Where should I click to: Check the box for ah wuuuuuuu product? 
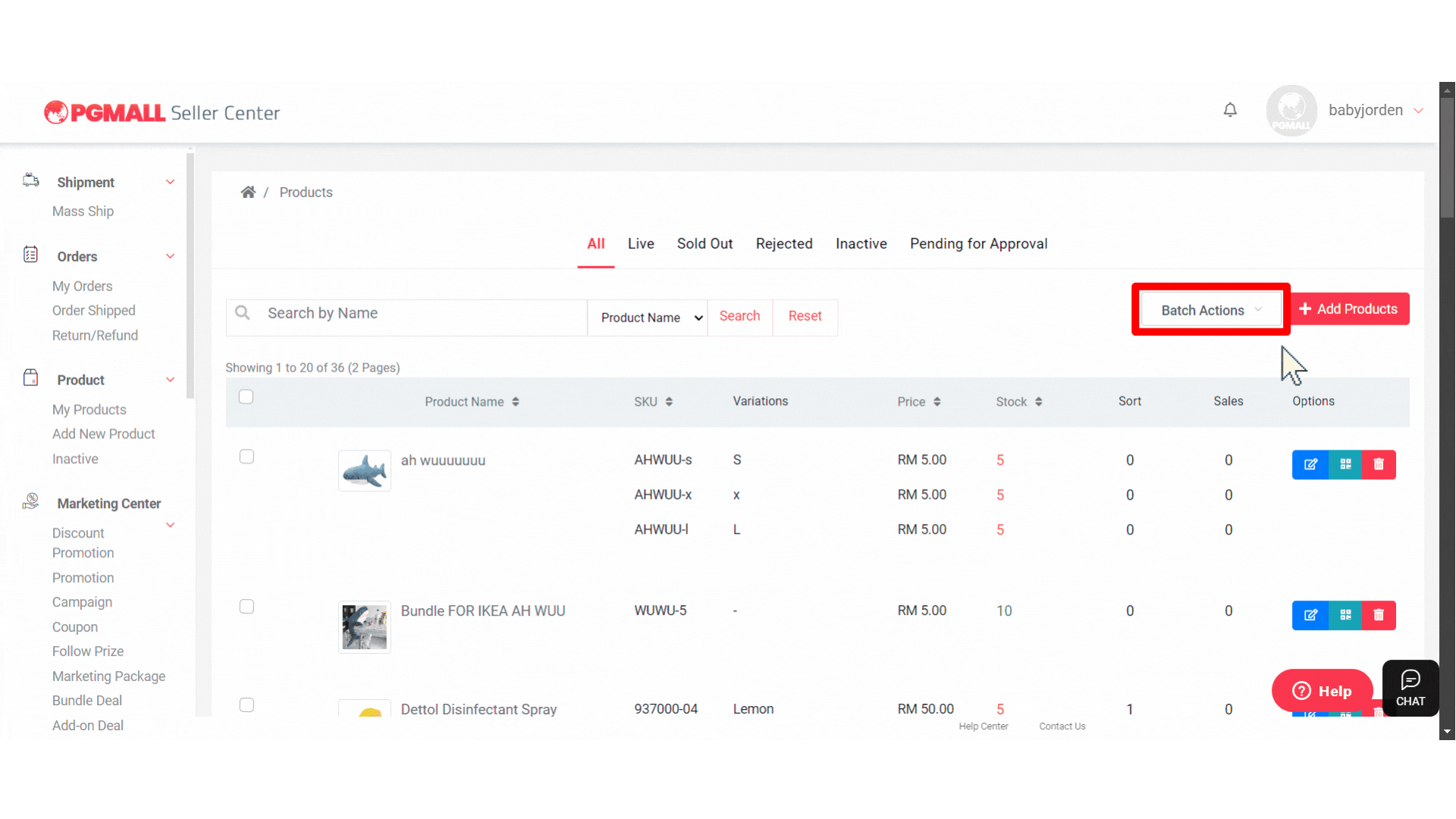(x=246, y=457)
